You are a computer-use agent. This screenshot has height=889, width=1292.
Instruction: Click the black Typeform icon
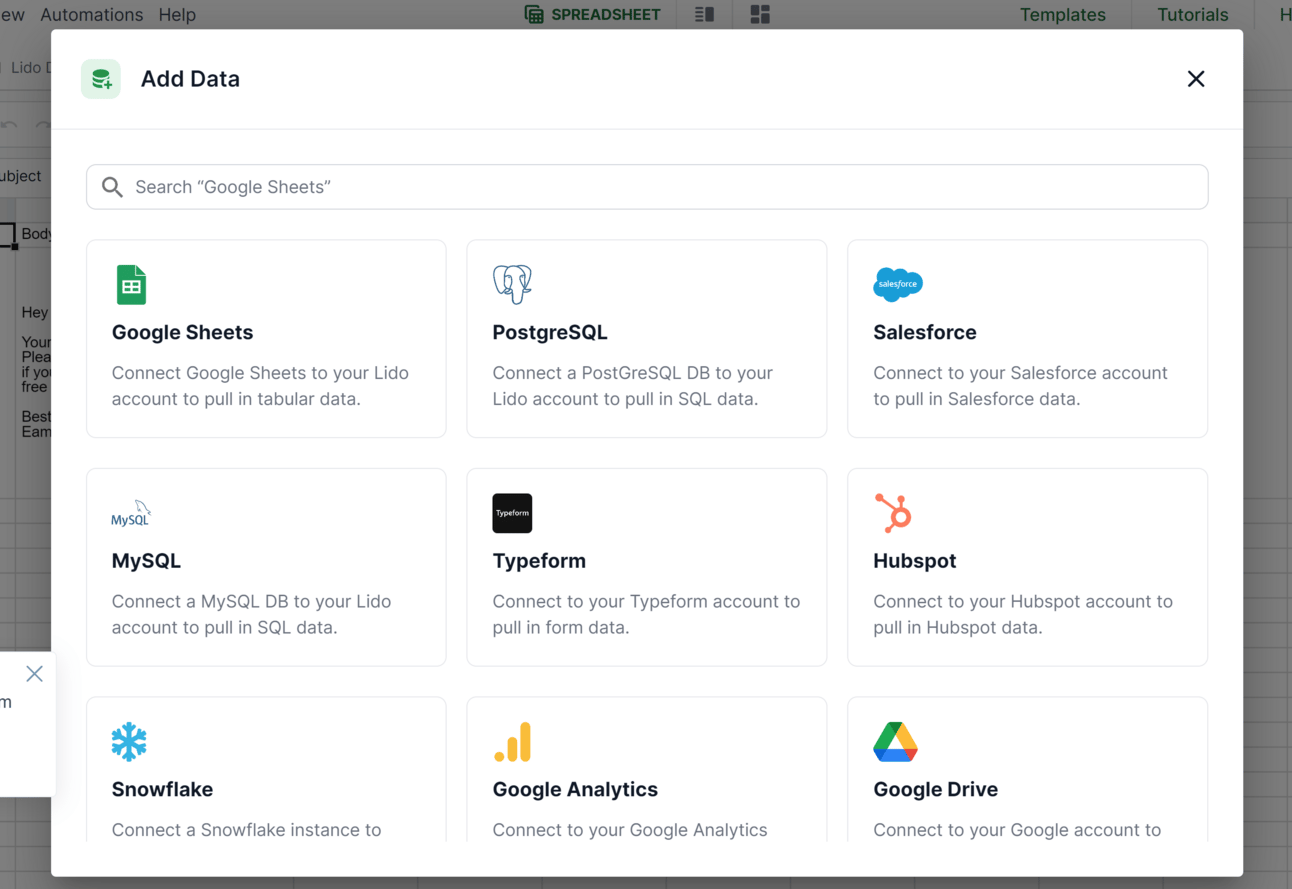[512, 513]
